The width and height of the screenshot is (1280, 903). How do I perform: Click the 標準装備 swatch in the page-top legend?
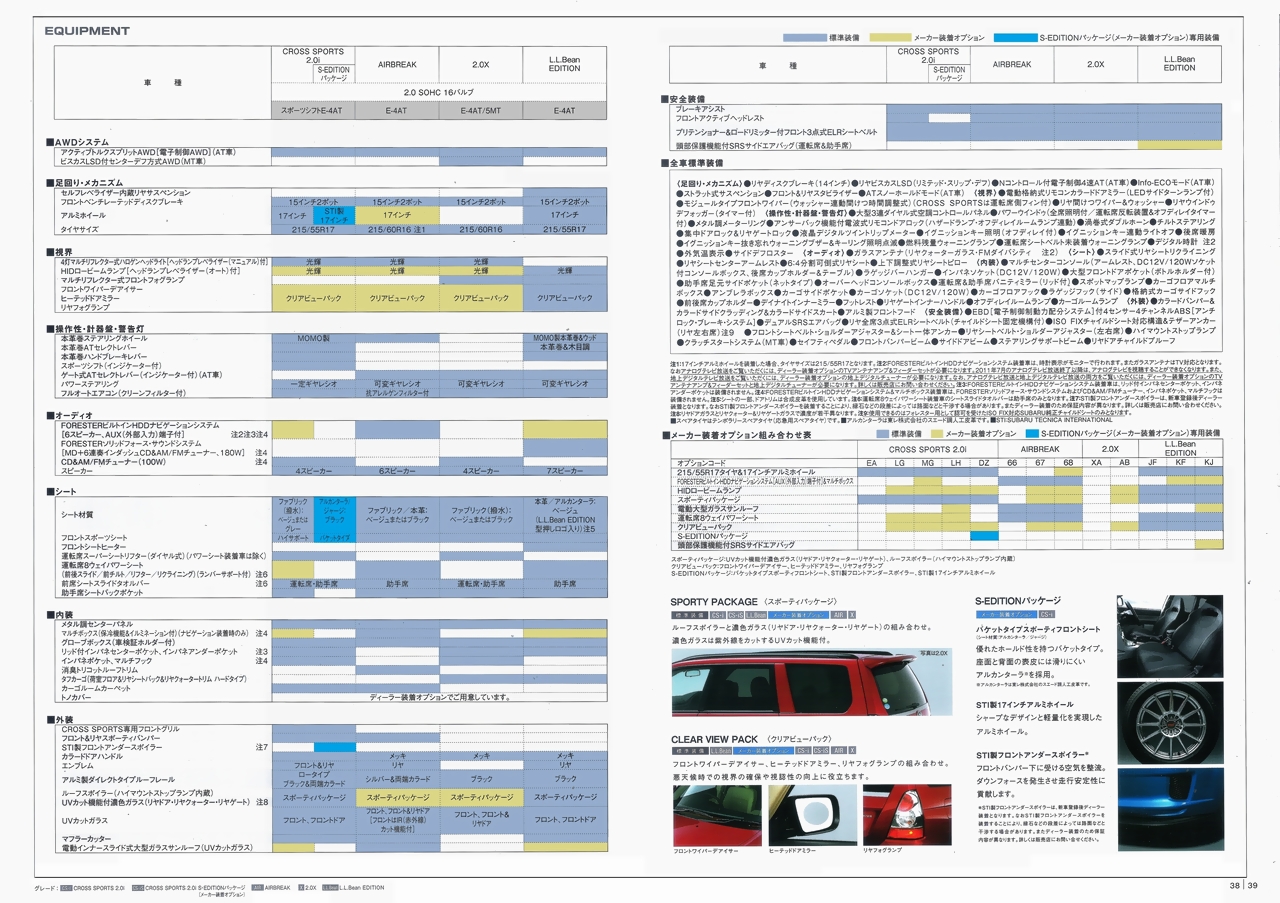point(804,37)
